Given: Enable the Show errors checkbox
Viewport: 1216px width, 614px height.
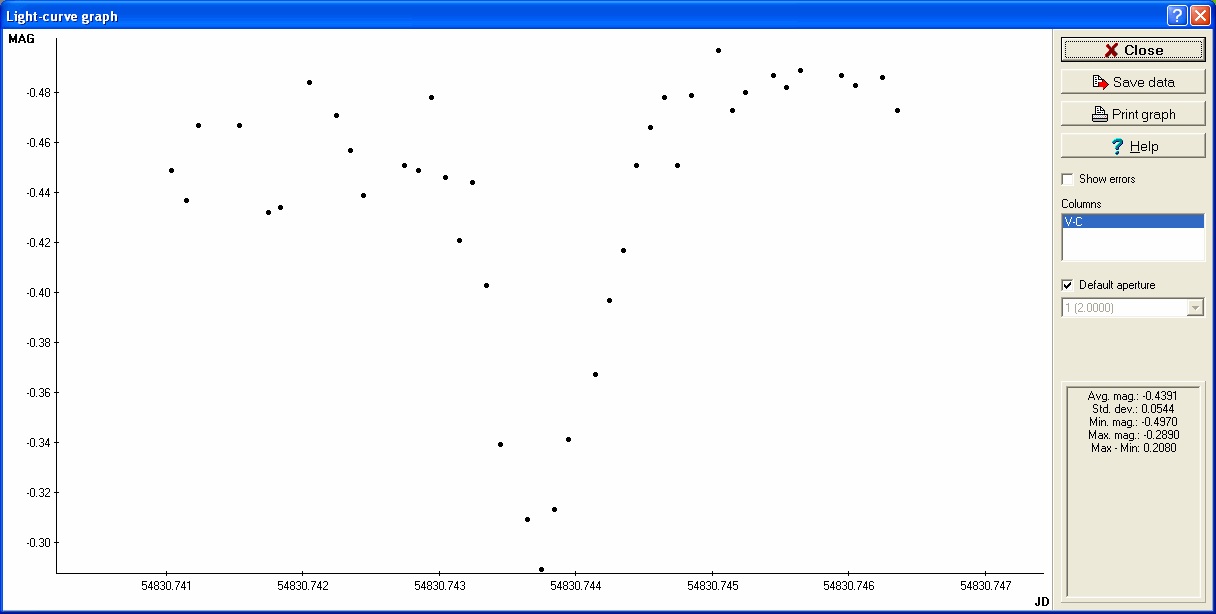Looking at the screenshot, I should pyautogui.click(x=1068, y=179).
